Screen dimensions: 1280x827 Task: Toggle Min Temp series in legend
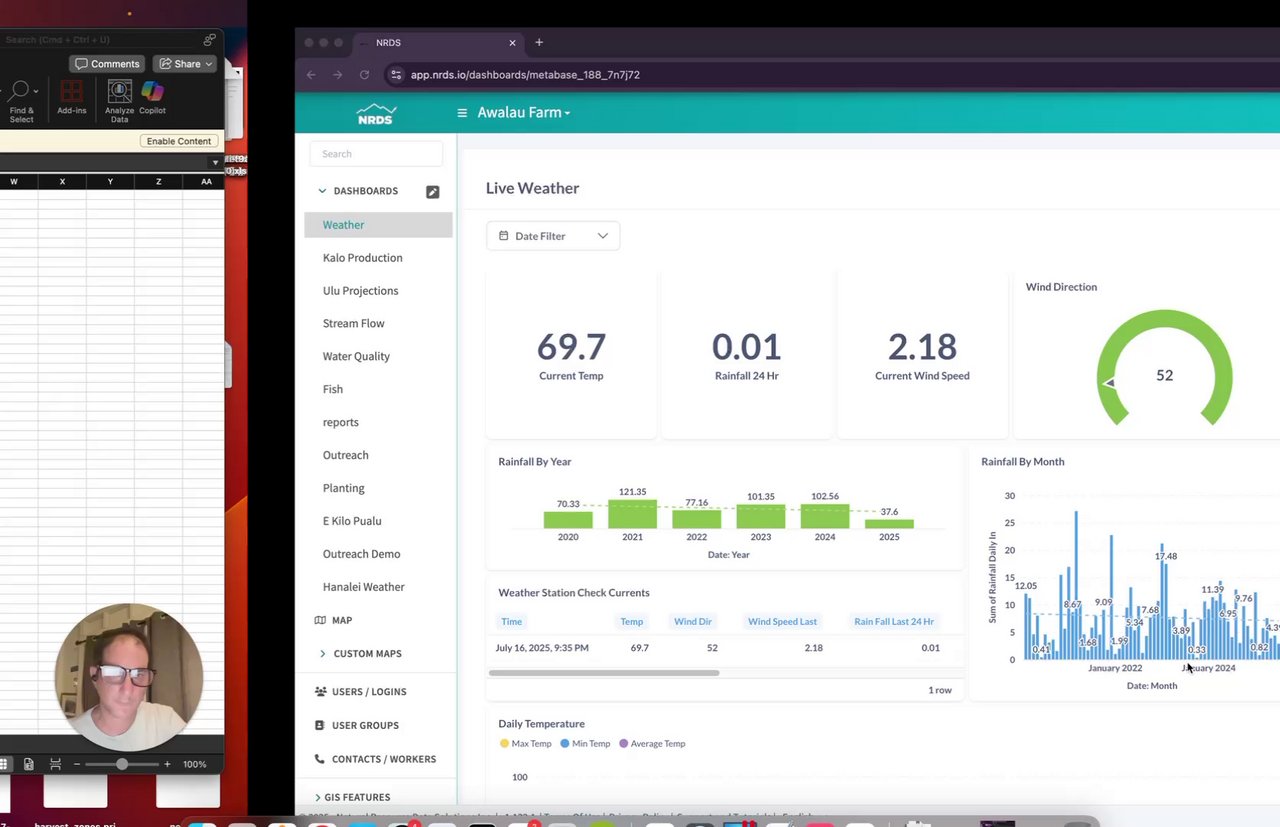tap(585, 743)
